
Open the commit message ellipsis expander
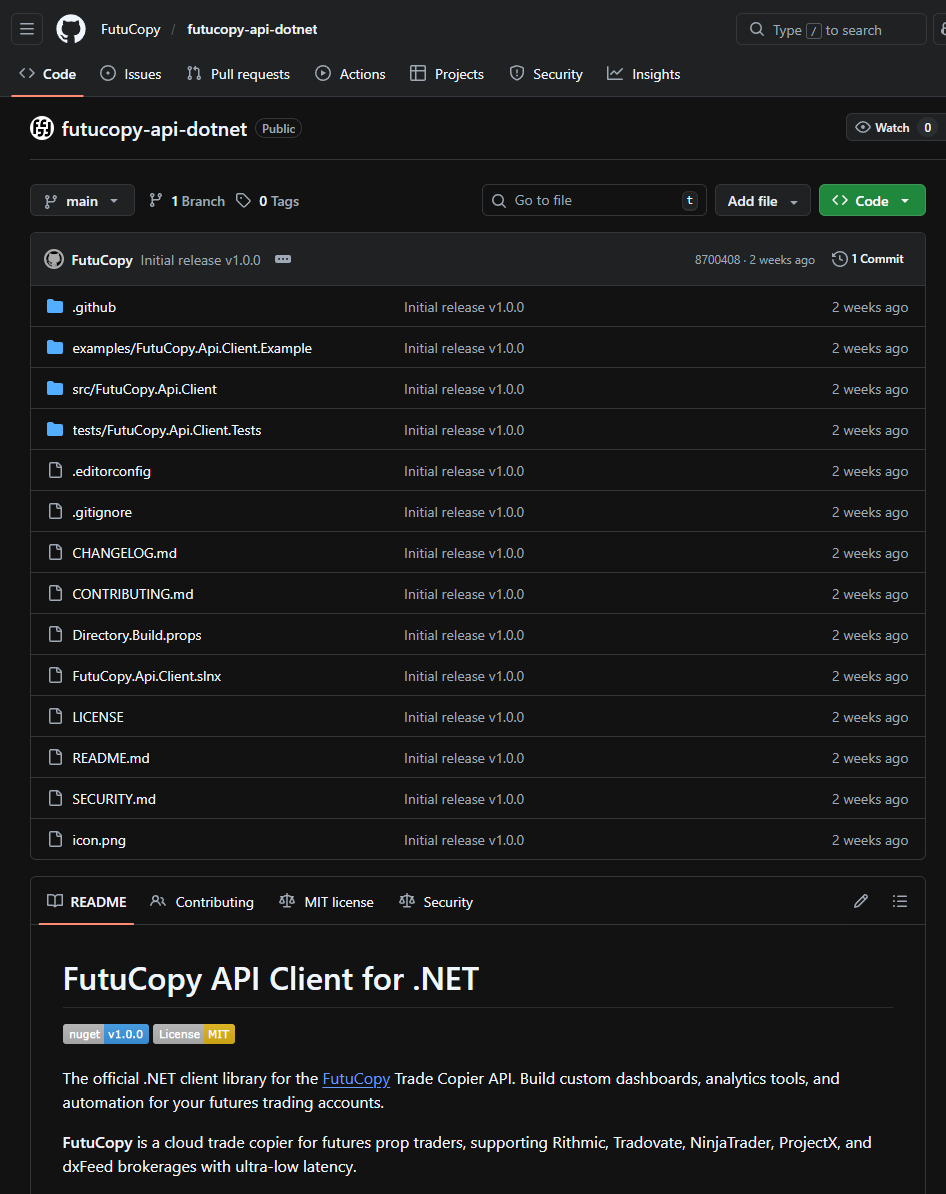(283, 258)
